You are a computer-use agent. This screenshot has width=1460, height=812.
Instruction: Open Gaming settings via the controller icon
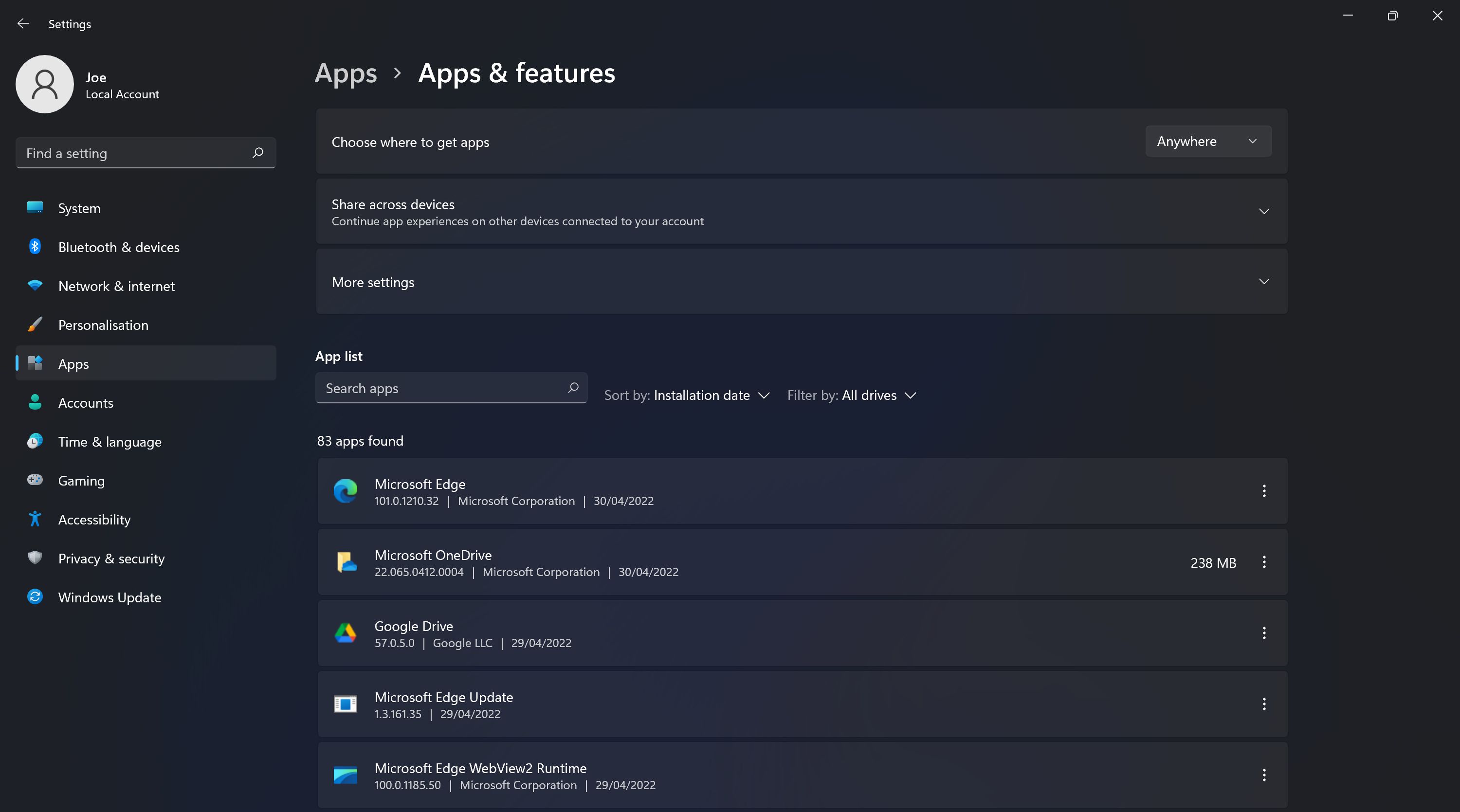[x=35, y=480]
